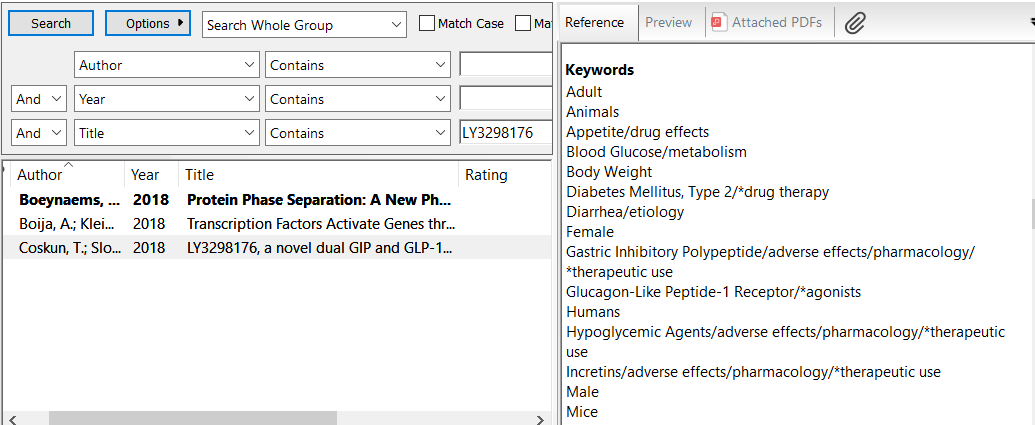The image size is (1035, 425).
Task: Sort references by the Year column header
Action: click(x=146, y=175)
